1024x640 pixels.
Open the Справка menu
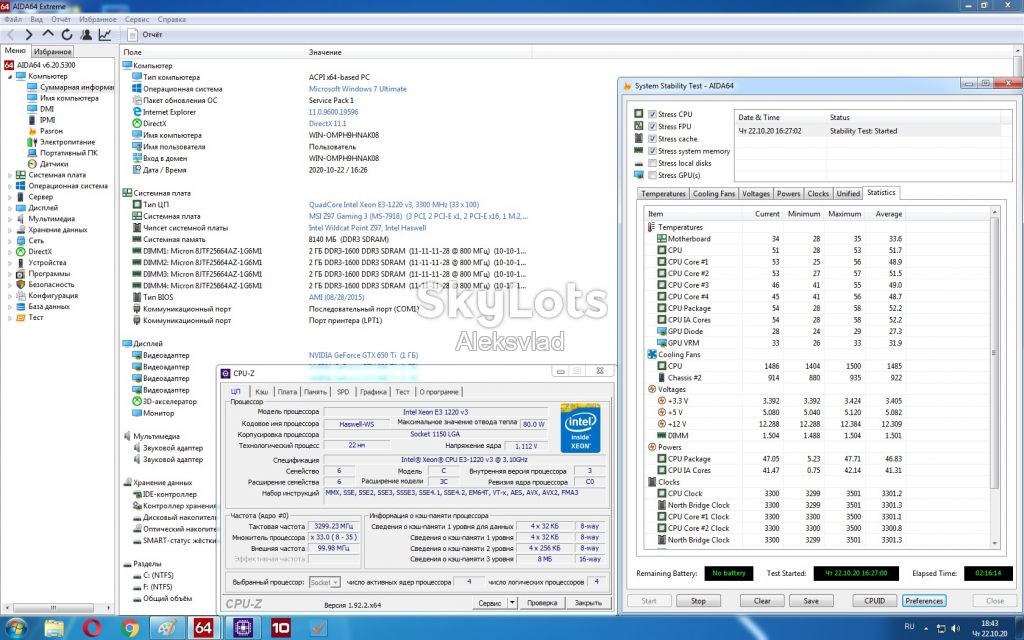(x=172, y=20)
